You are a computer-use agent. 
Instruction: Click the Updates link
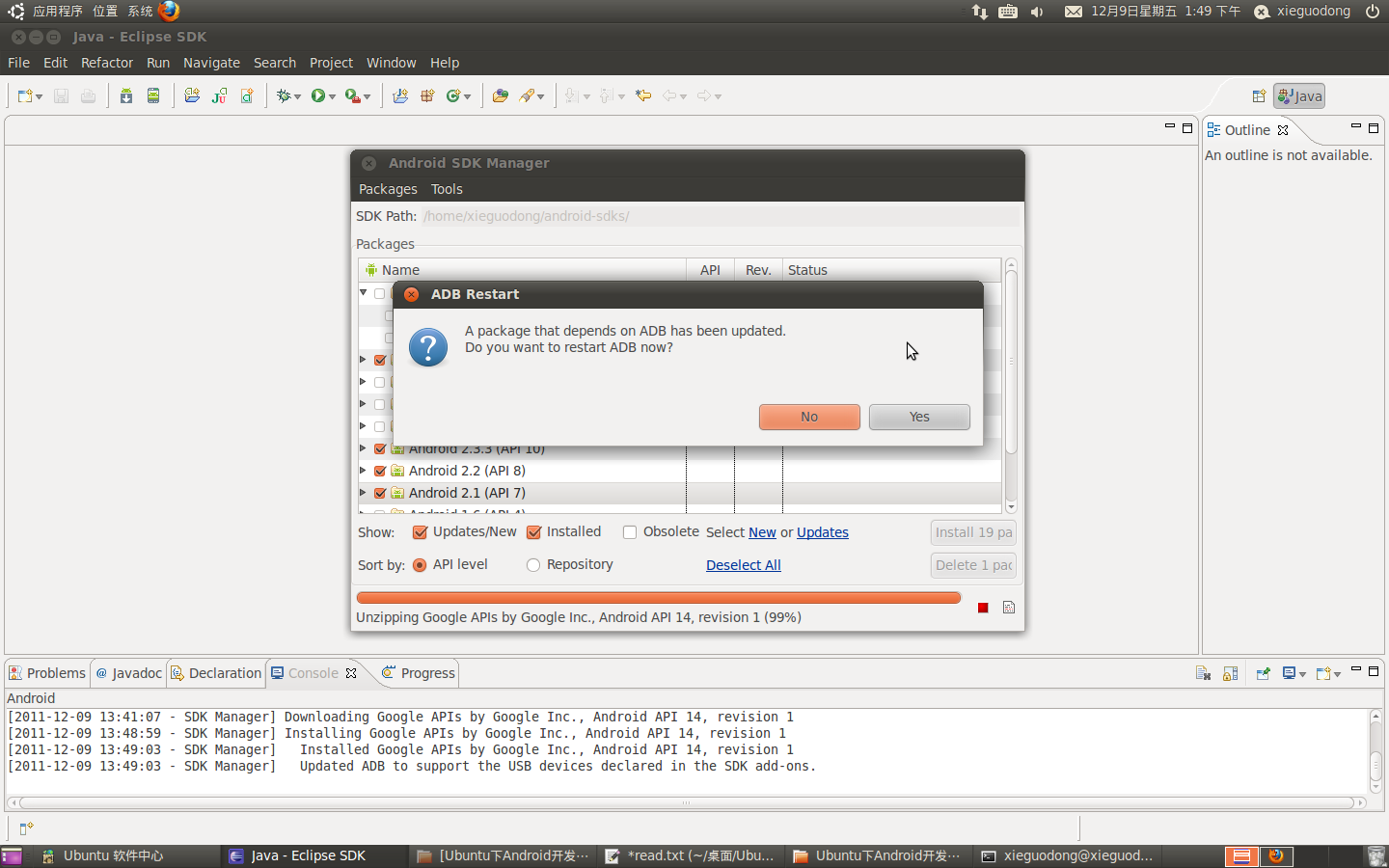pos(823,532)
